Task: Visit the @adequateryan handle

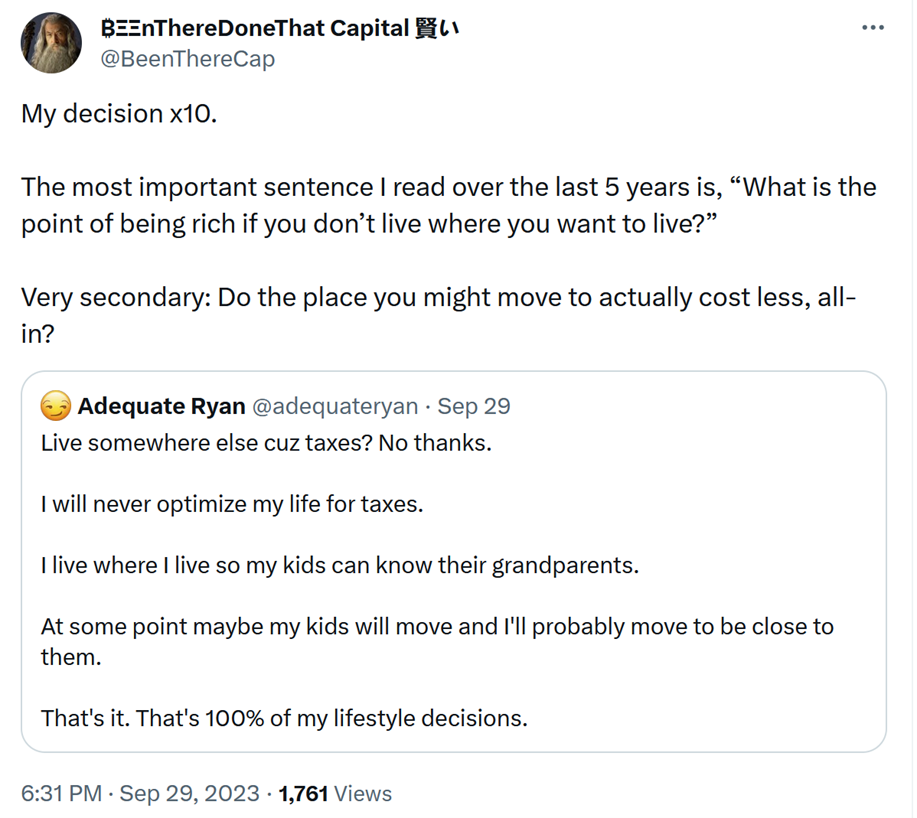Action: (x=335, y=406)
